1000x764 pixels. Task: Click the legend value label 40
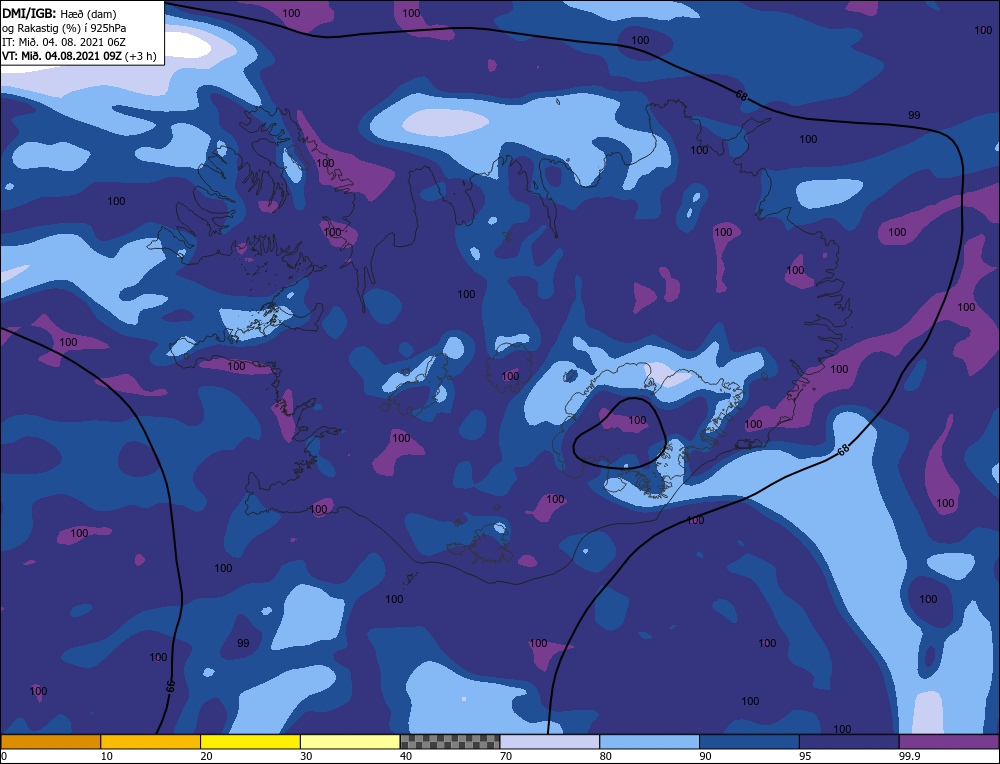pos(406,756)
